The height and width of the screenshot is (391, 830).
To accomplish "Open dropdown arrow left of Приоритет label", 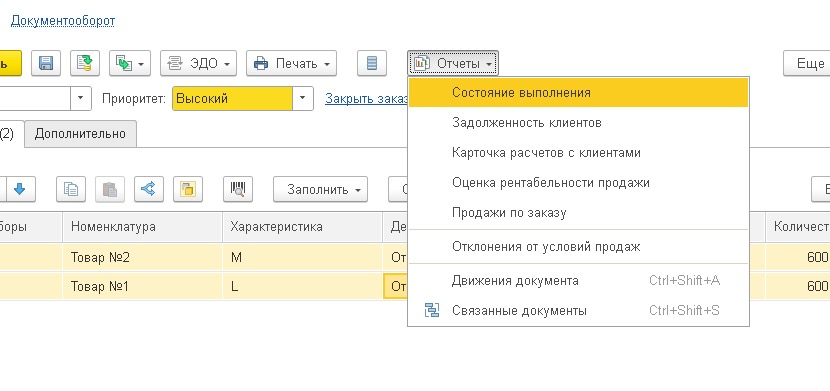I will [81, 98].
